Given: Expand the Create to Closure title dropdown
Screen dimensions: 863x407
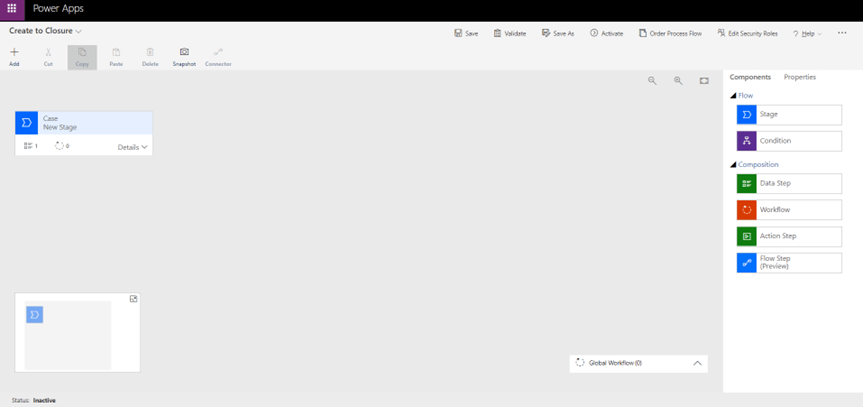Looking at the screenshot, I should click(79, 32).
